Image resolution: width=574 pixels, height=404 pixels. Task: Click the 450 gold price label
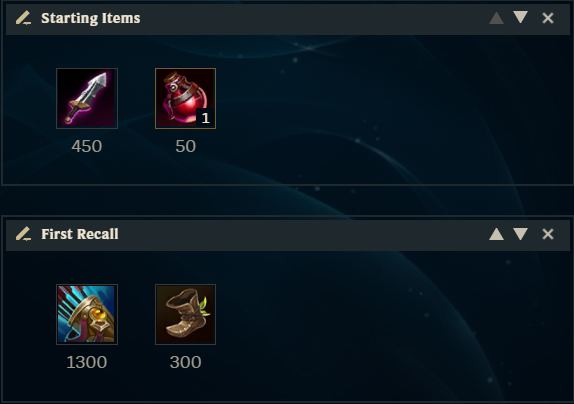(x=87, y=146)
